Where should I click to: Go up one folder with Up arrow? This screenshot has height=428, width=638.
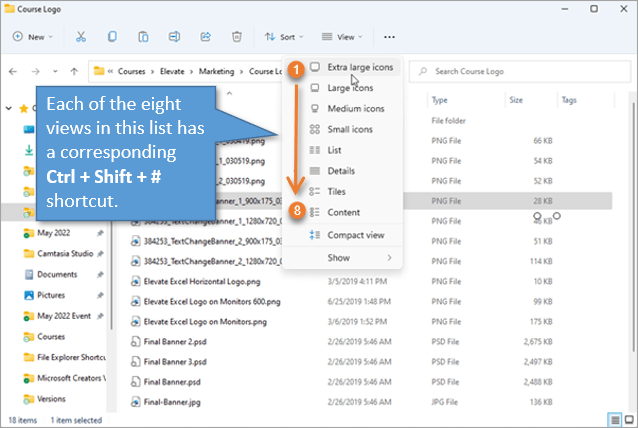pos(74,72)
